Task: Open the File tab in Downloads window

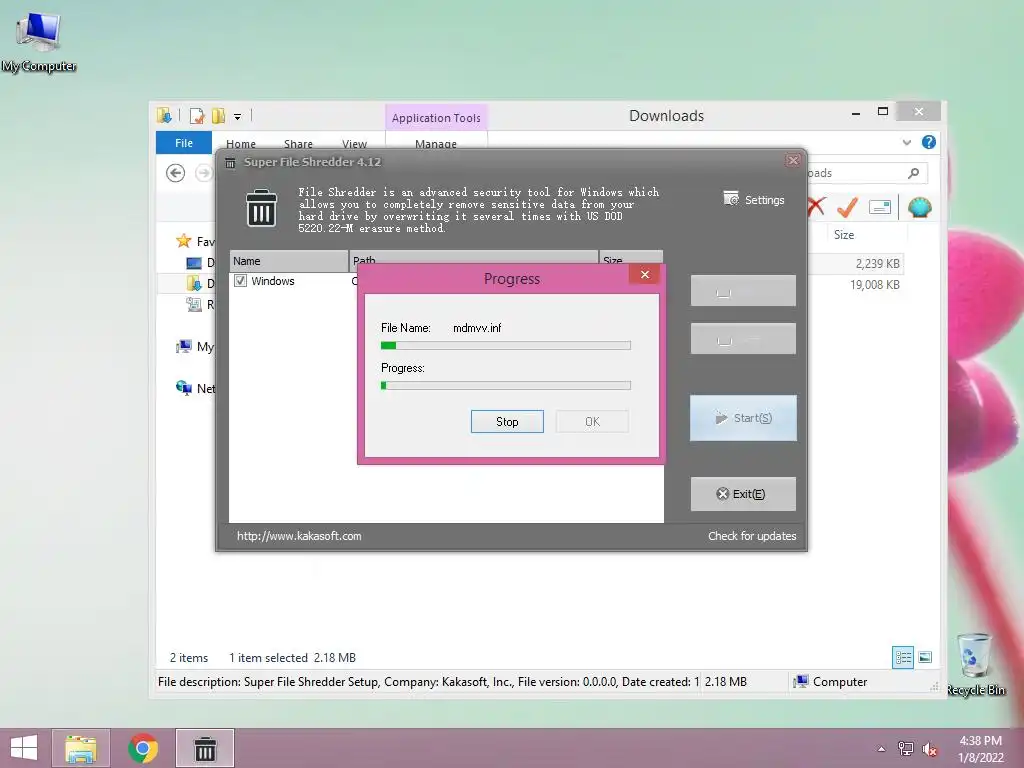Action: (x=184, y=143)
